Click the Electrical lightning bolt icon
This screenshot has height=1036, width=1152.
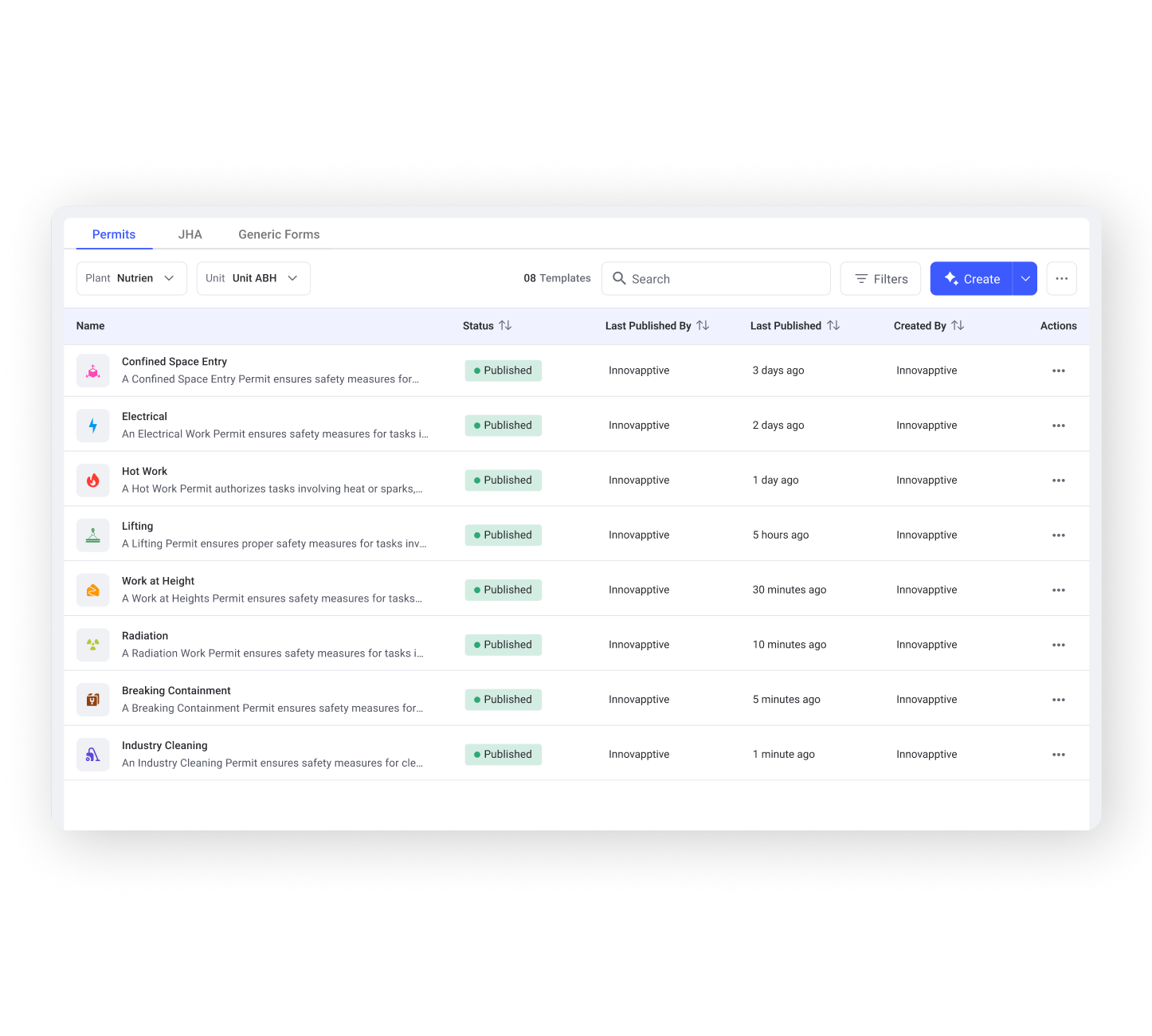tap(93, 426)
